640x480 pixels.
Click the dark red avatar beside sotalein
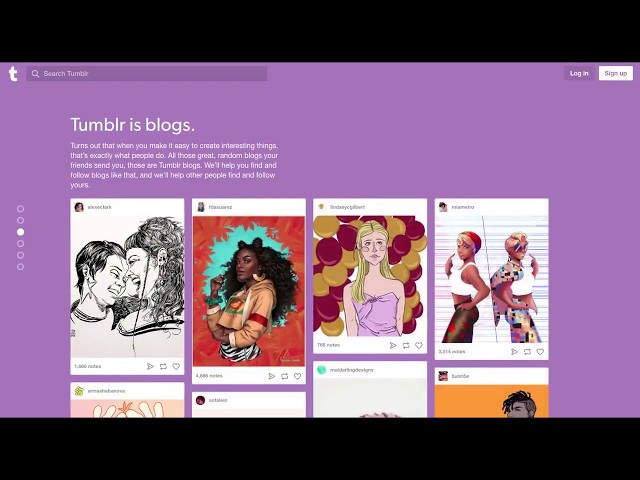pos(200,400)
